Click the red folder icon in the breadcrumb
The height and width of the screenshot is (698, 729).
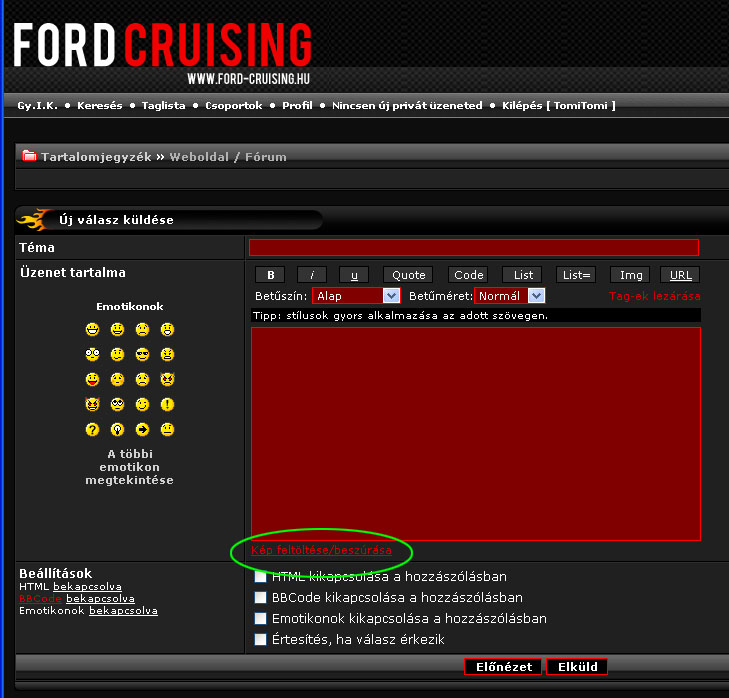pyautogui.click(x=29, y=156)
